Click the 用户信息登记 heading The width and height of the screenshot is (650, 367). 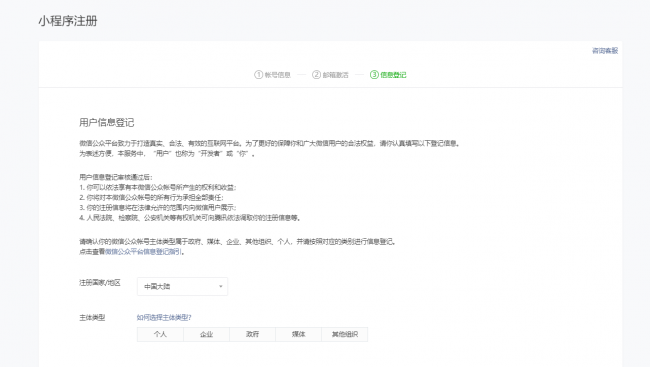[107, 122]
